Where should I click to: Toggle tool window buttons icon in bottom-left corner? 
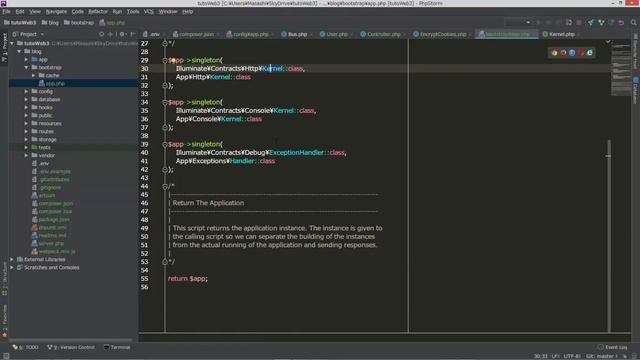tap(6, 356)
